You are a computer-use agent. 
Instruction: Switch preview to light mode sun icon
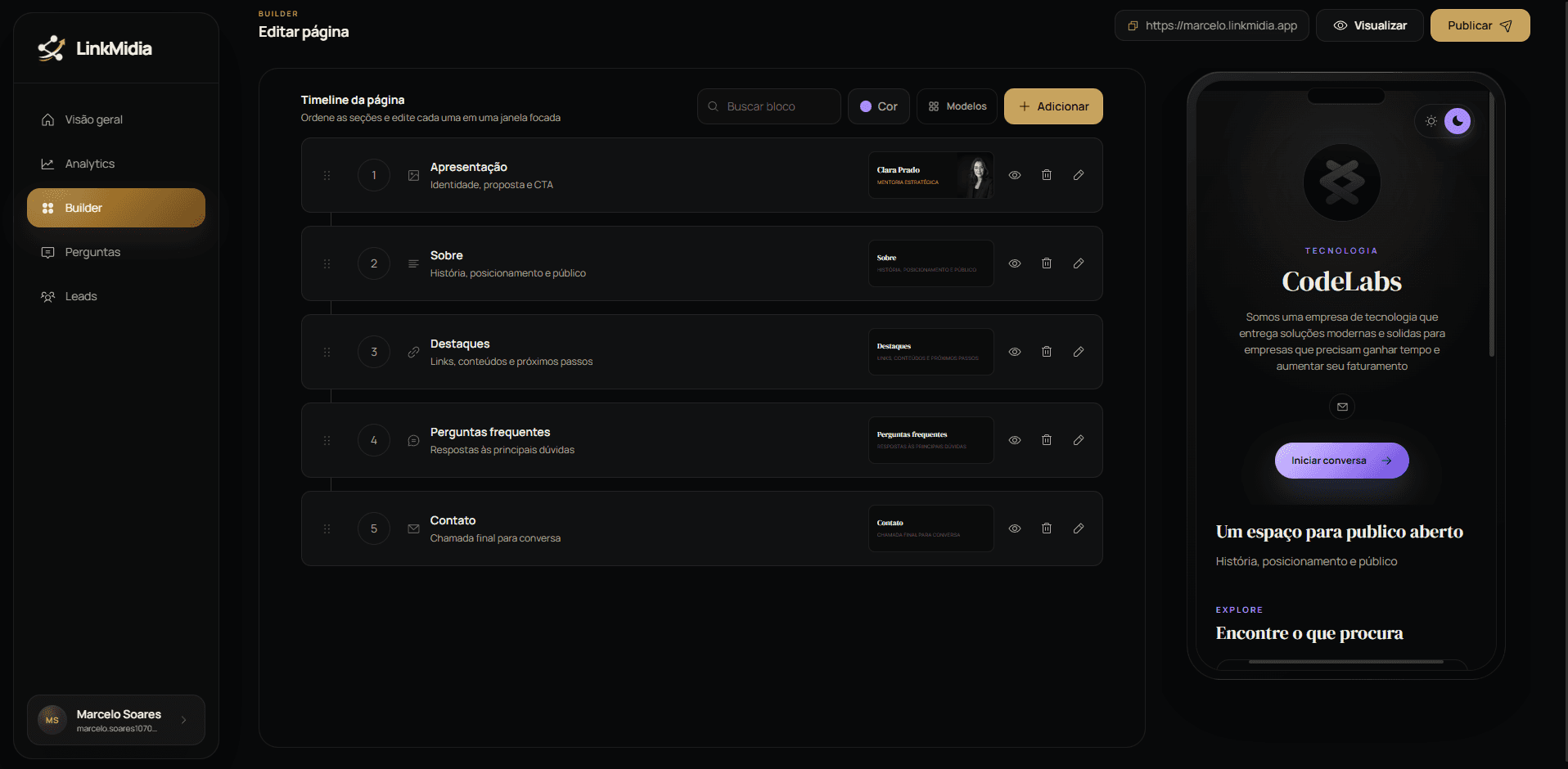tap(1431, 121)
